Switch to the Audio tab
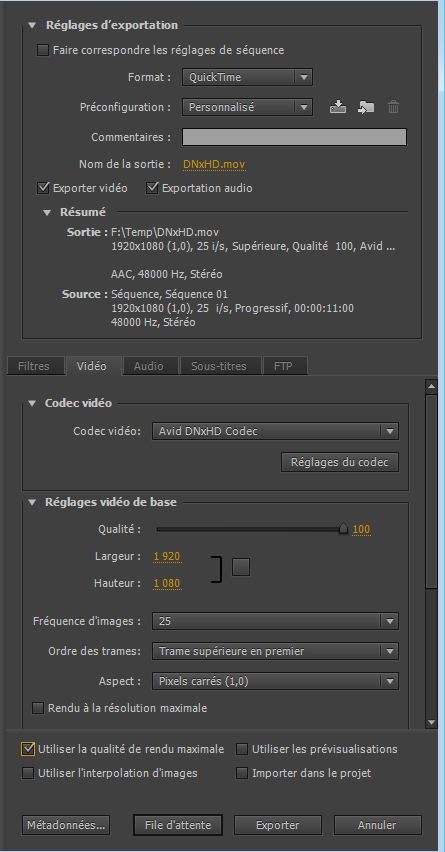Image resolution: width=445 pixels, height=852 pixels. [149, 366]
